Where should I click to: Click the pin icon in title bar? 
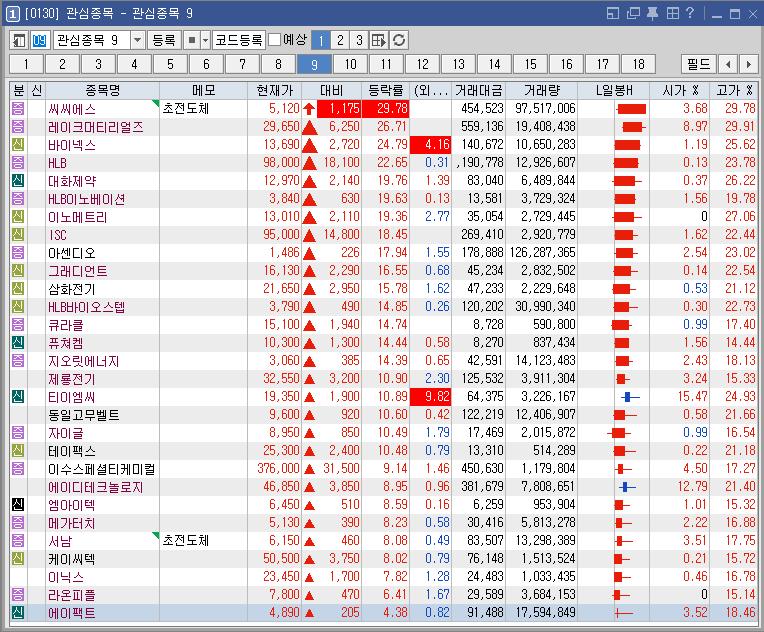point(652,13)
